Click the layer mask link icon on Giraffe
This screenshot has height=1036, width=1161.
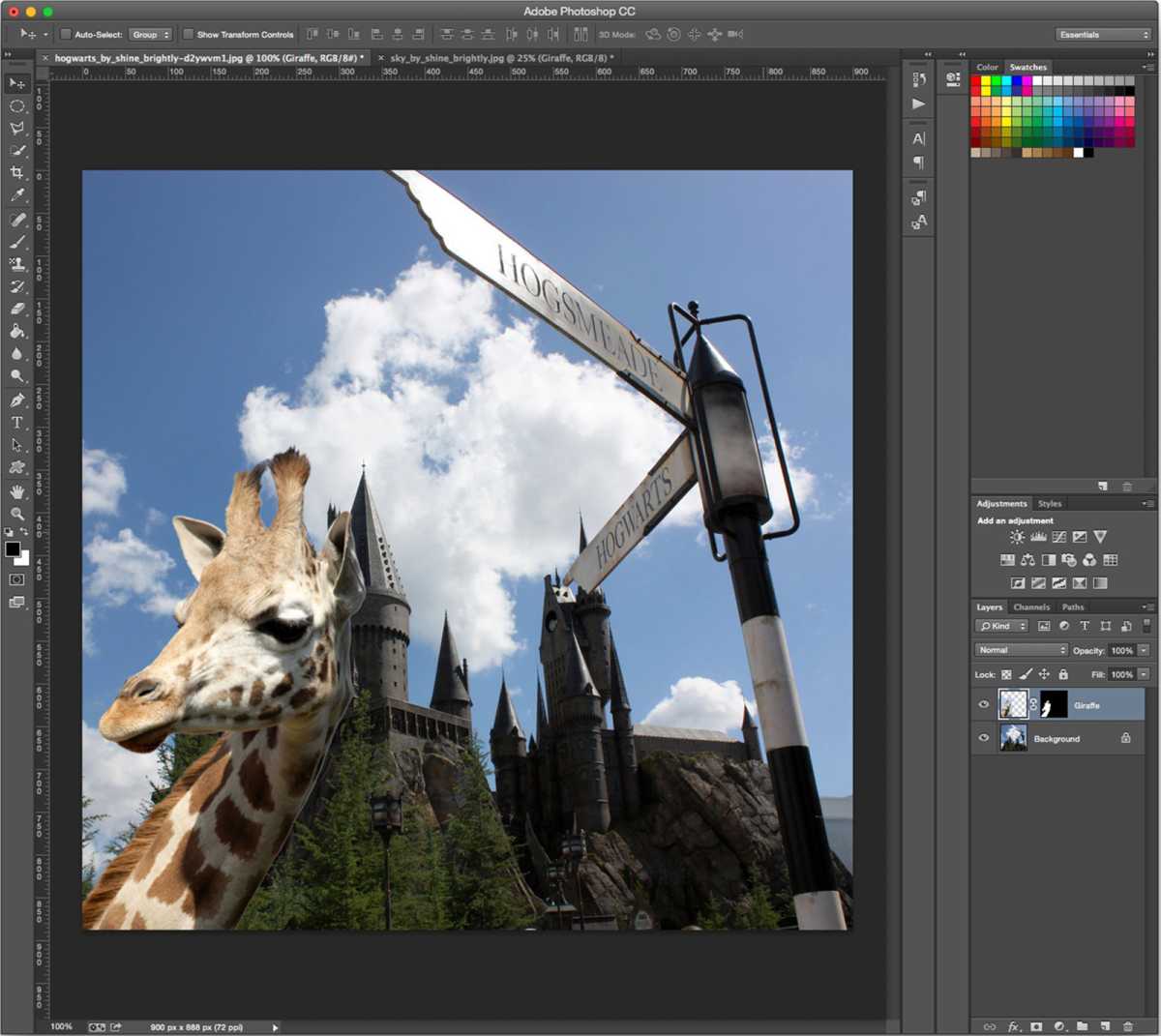tap(1034, 704)
